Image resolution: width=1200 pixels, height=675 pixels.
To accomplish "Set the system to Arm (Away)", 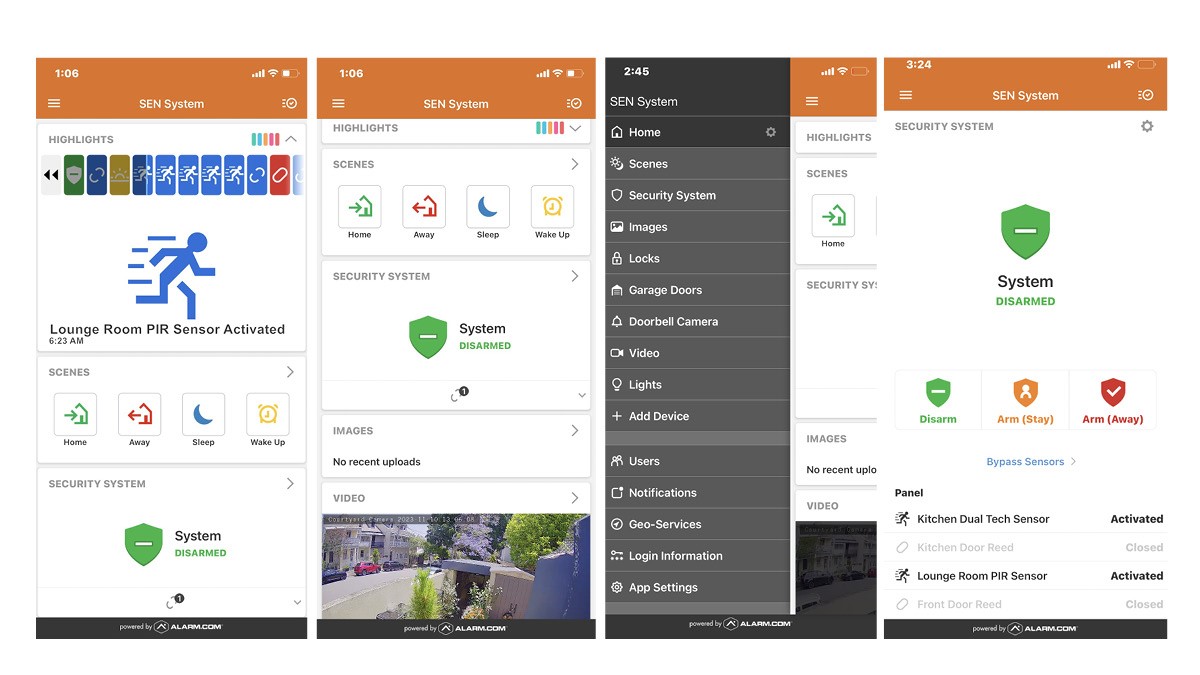I will coord(1112,401).
